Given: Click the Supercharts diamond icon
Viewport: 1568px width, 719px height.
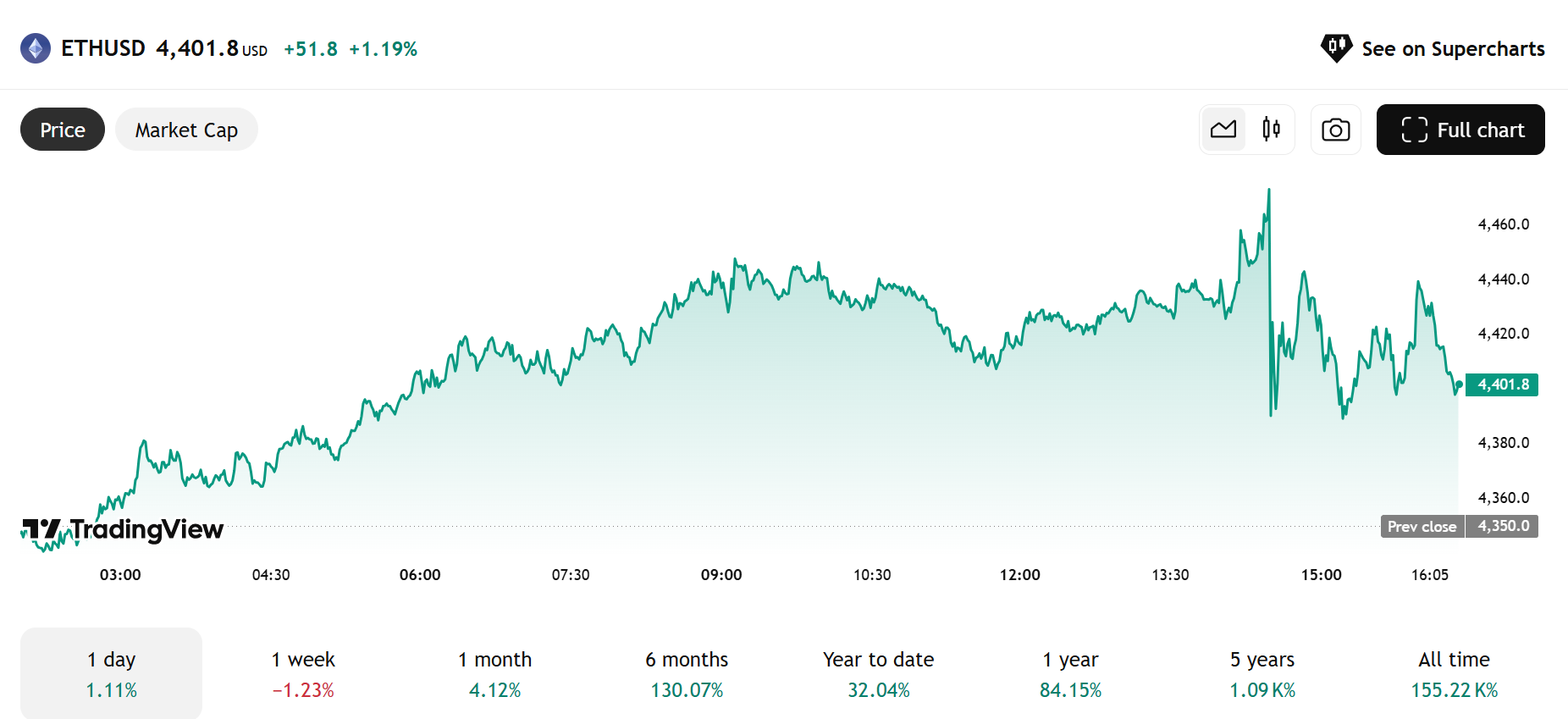Looking at the screenshot, I should tap(1336, 48).
